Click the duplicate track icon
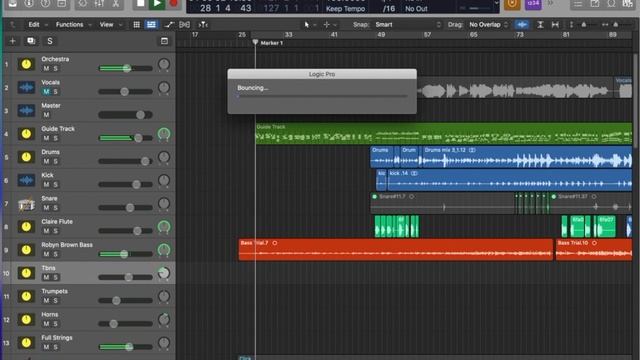This screenshot has width=640, height=360. [x=31, y=41]
